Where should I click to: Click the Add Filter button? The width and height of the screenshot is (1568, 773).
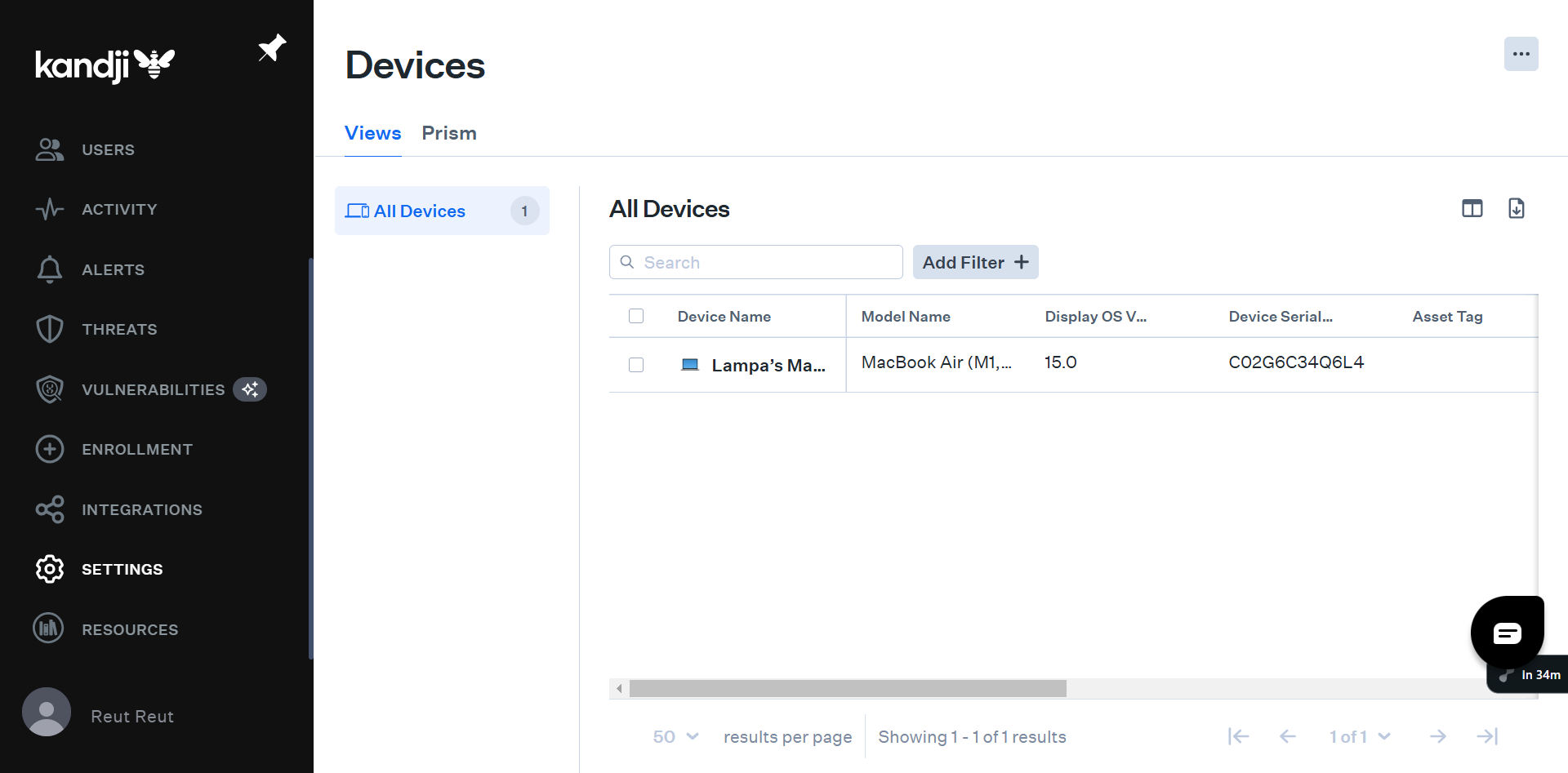[975, 262]
